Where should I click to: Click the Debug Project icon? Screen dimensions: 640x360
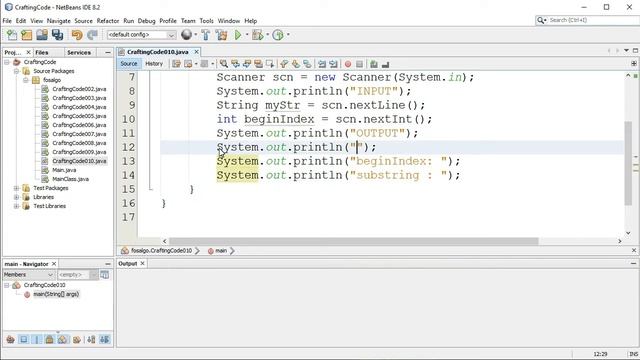point(258,35)
